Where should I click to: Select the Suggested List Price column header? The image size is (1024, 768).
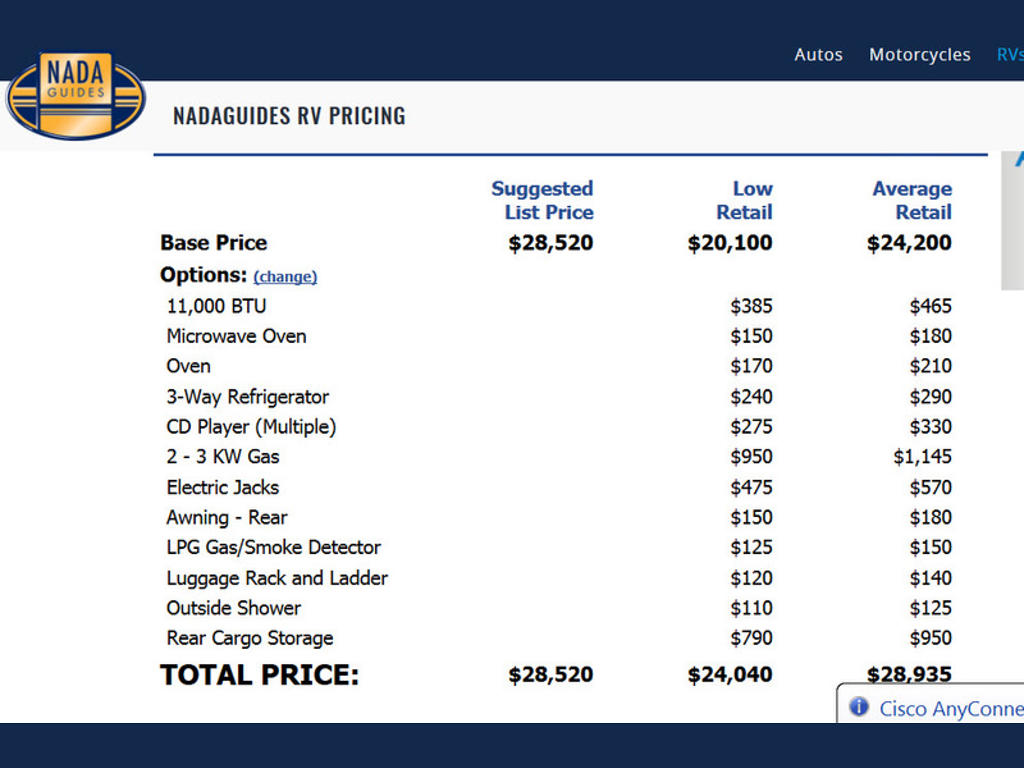pyautogui.click(x=542, y=200)
